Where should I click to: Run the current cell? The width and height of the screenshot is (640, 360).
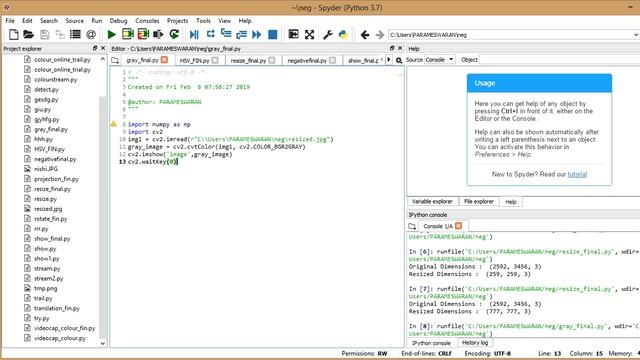(x=127, y=35)
